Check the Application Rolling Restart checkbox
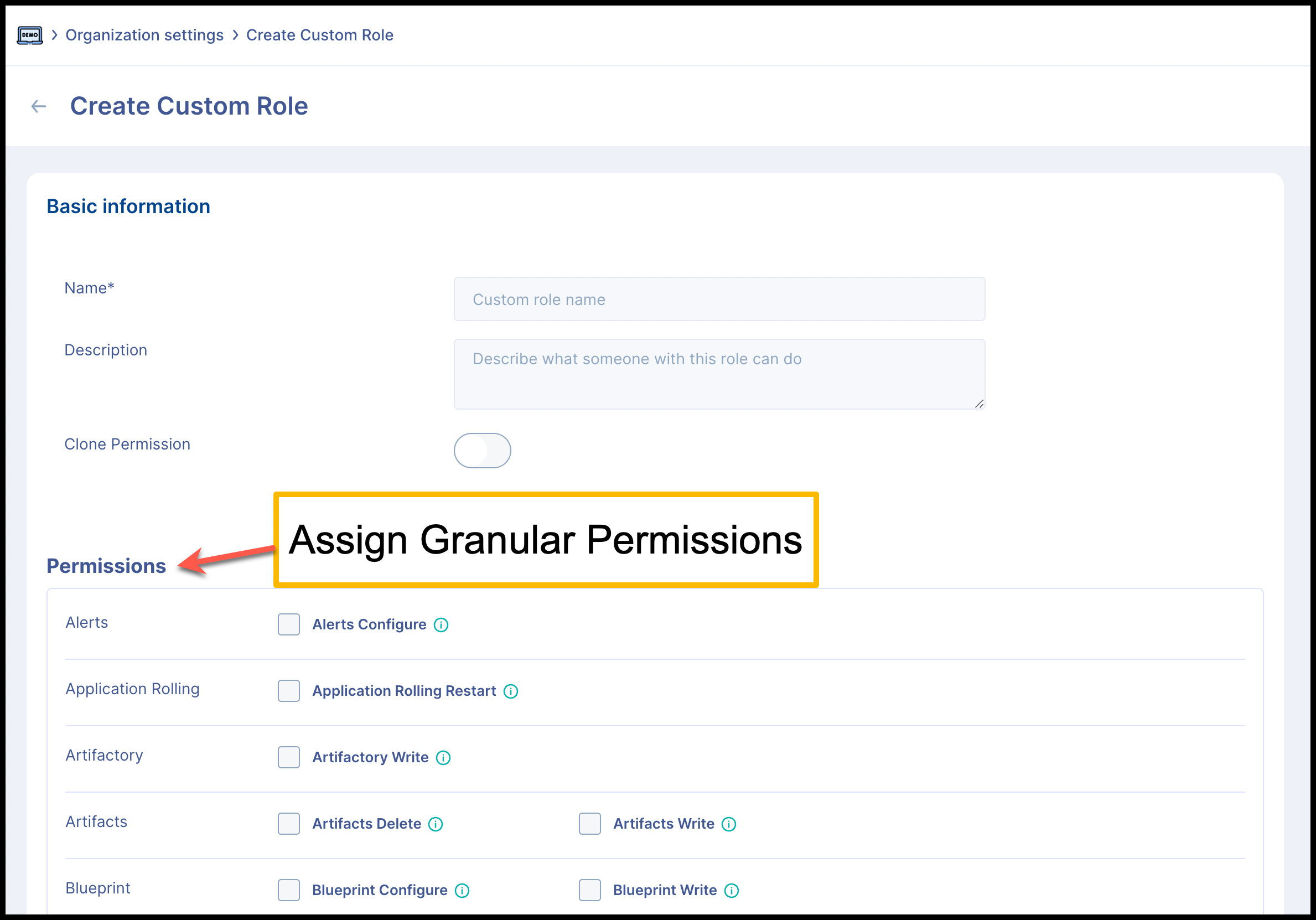This screenshot has width=1316, height=920. 289,691
